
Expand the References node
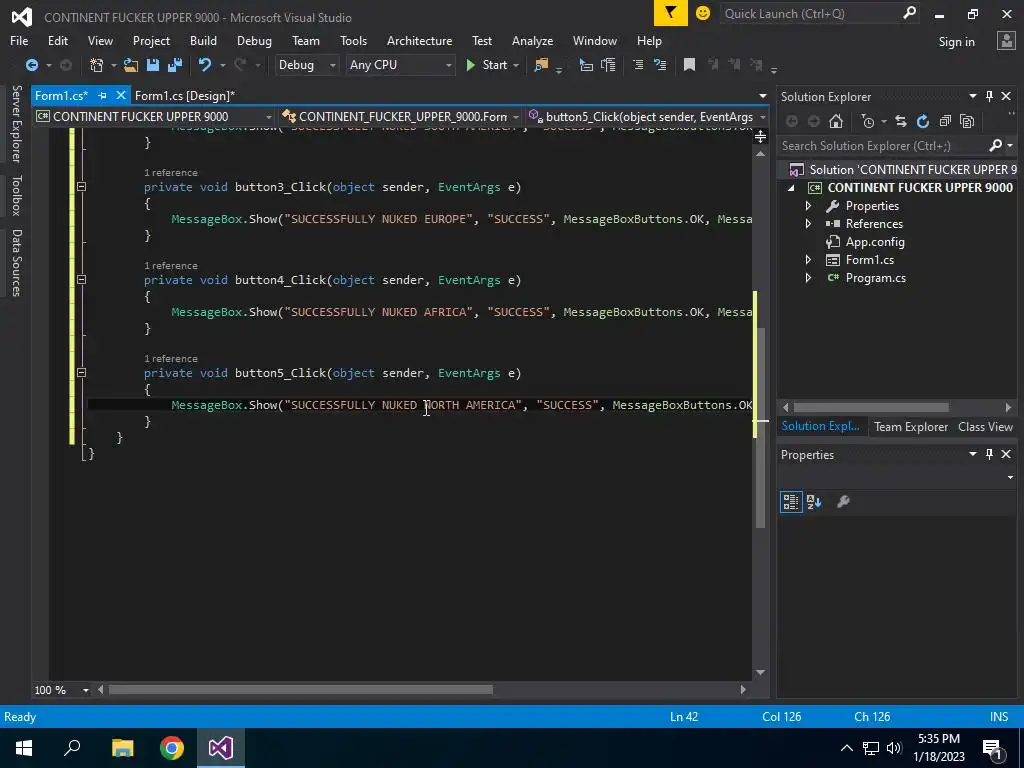click(808, 223)
